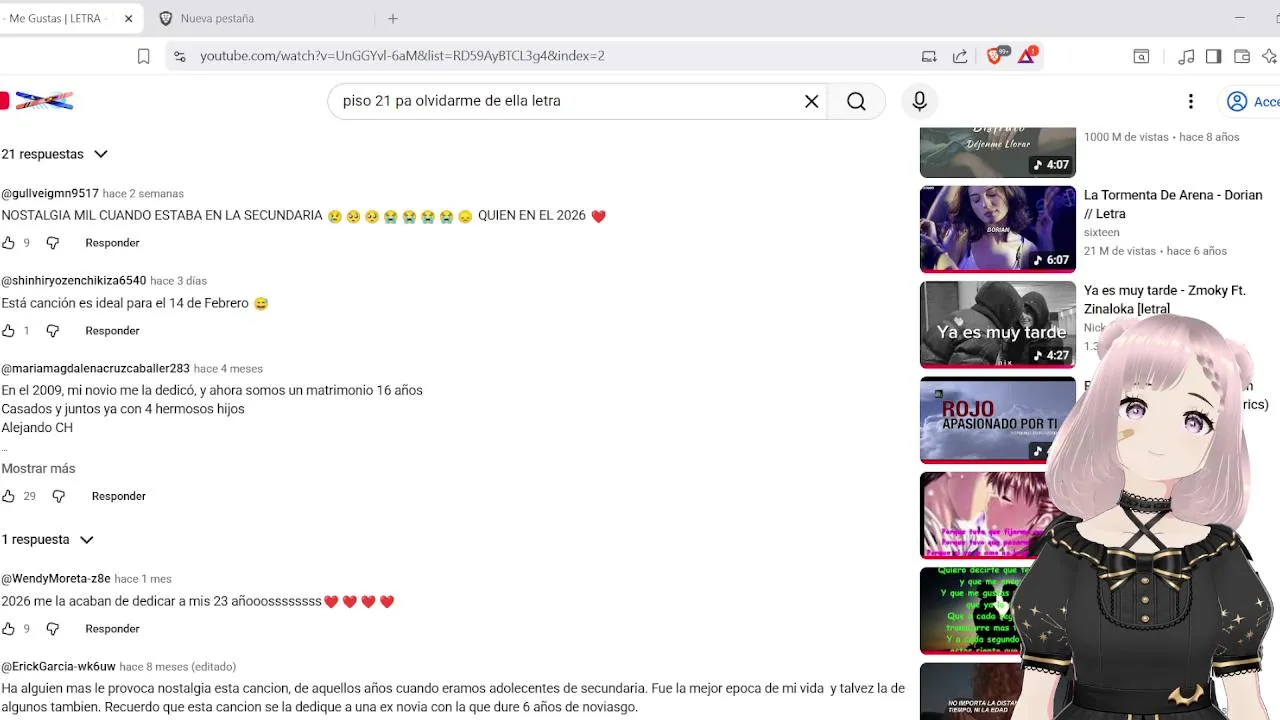Close the Me Gustas LETRA tab
Image resolution: width=1280 pixels, height=720 pixels.
click(x=129, y=18)
